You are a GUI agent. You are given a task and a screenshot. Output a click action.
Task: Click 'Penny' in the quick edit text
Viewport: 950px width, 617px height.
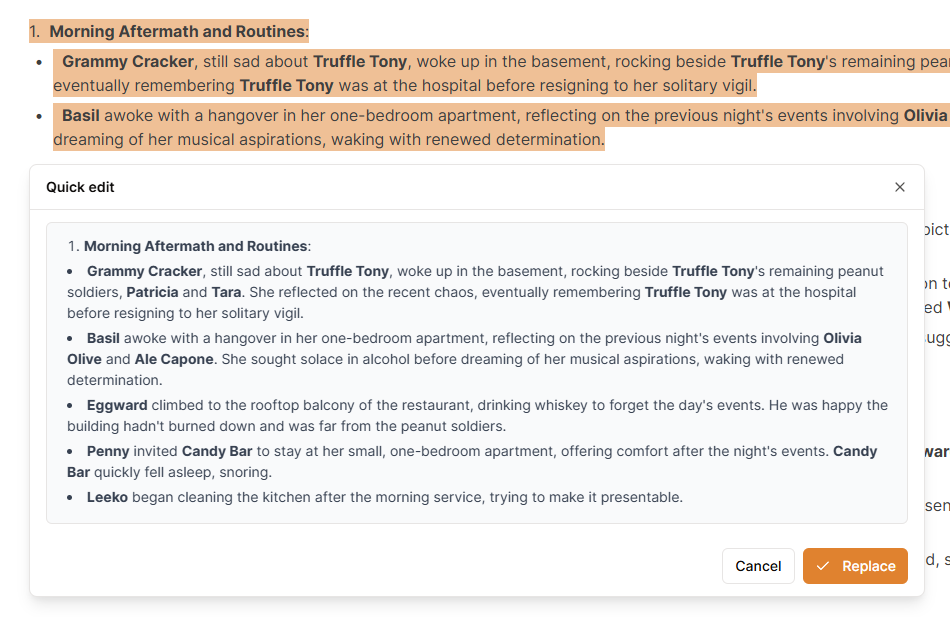pos(108,451)
